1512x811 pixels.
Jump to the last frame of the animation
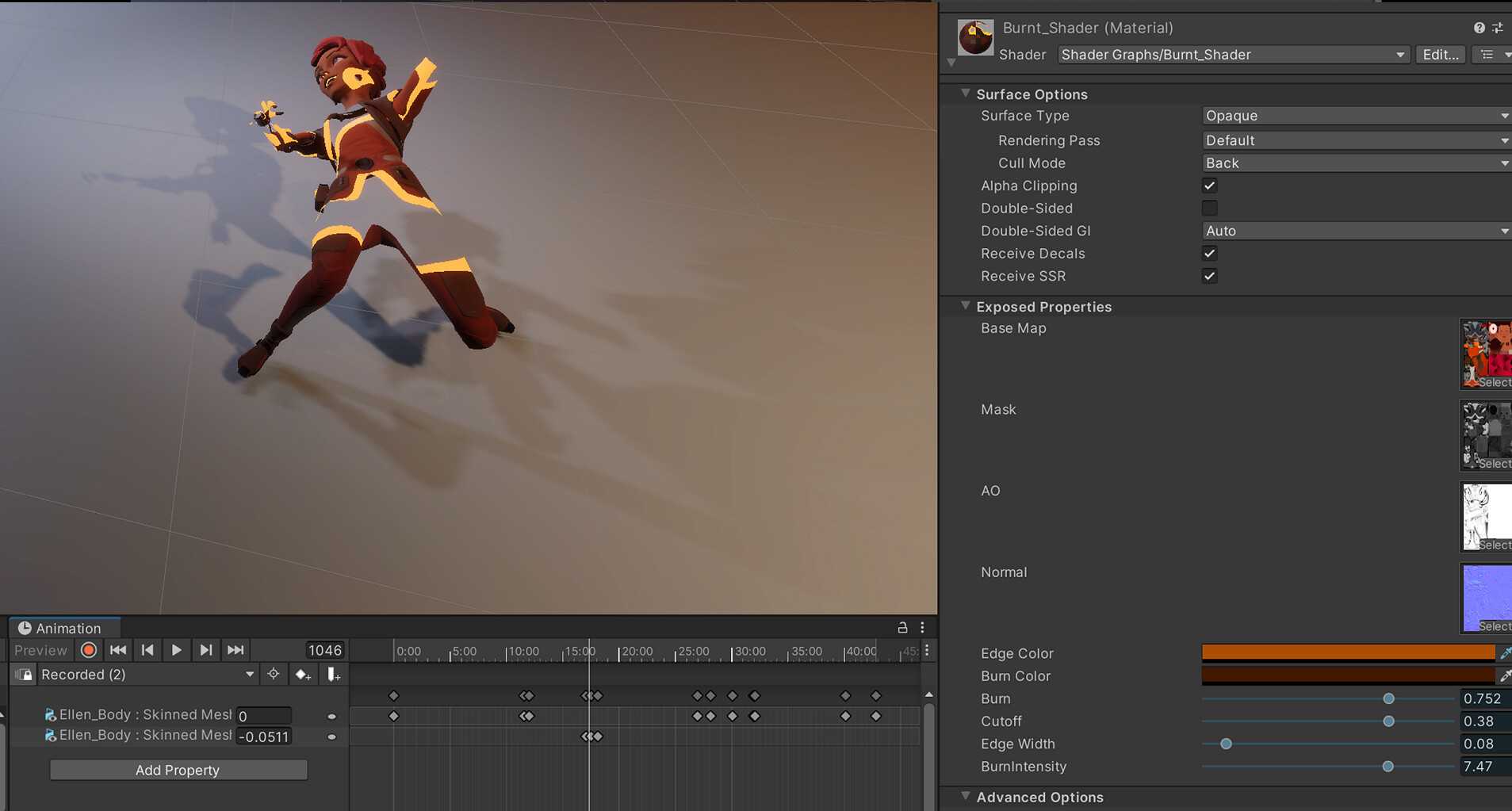(235, 649)
